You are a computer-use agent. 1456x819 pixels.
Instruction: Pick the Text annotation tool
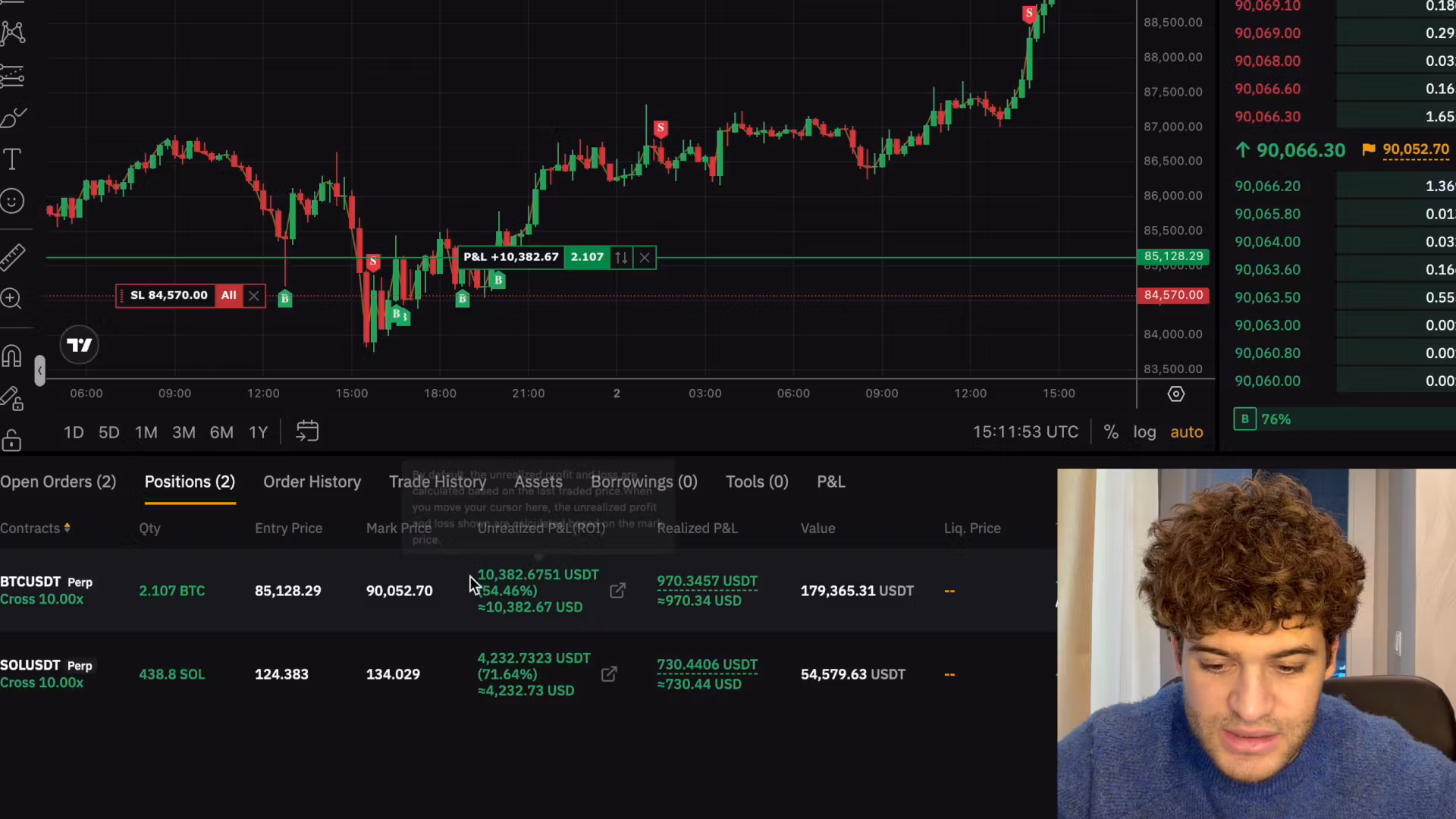[12, 158]
